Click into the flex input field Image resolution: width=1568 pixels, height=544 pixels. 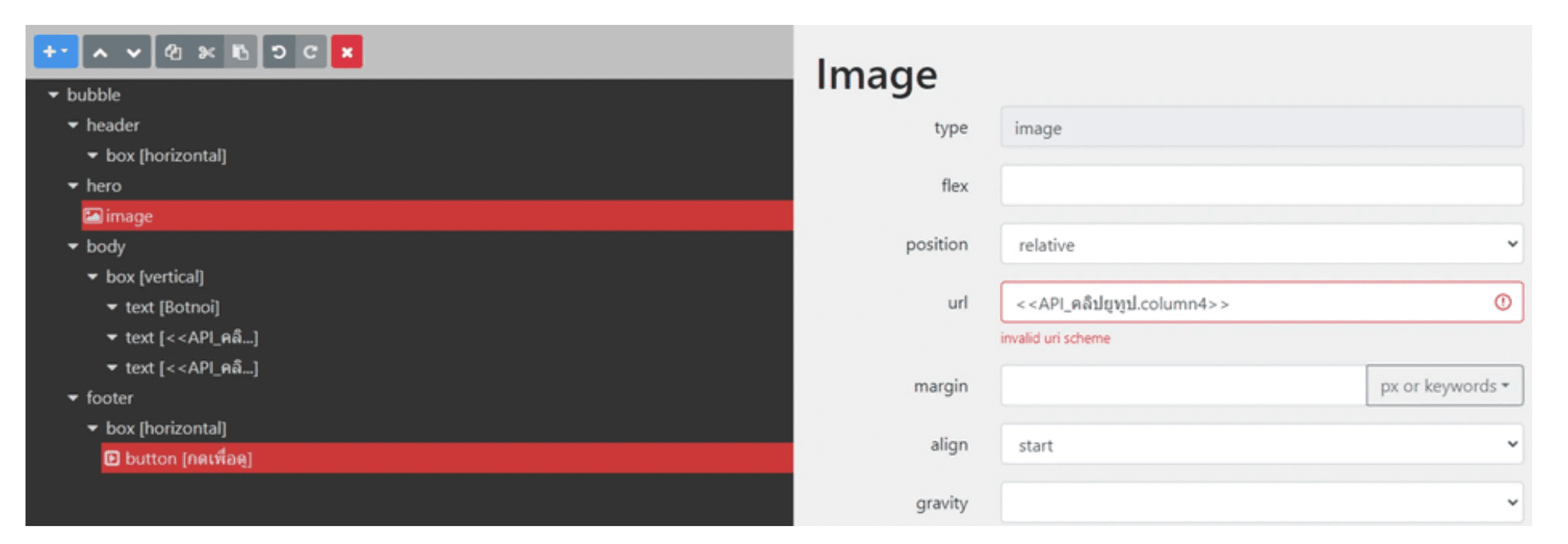(1262, 185)
